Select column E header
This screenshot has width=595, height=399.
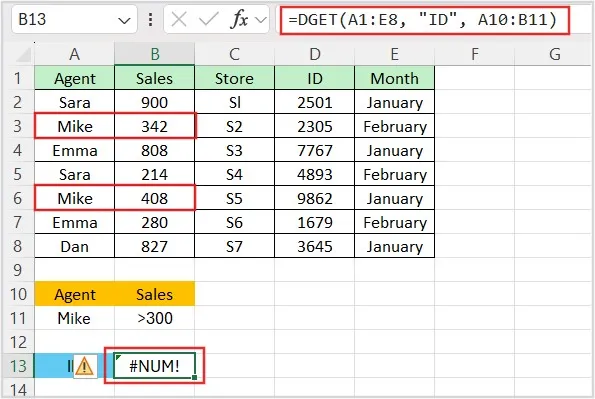[x=395, y=54]
